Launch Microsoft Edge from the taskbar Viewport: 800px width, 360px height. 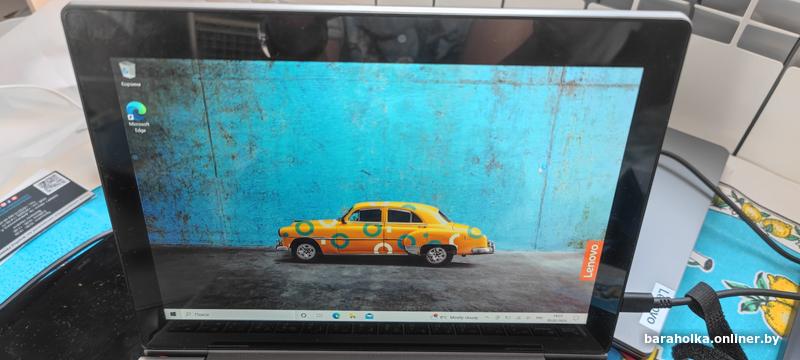coord(336,316)
